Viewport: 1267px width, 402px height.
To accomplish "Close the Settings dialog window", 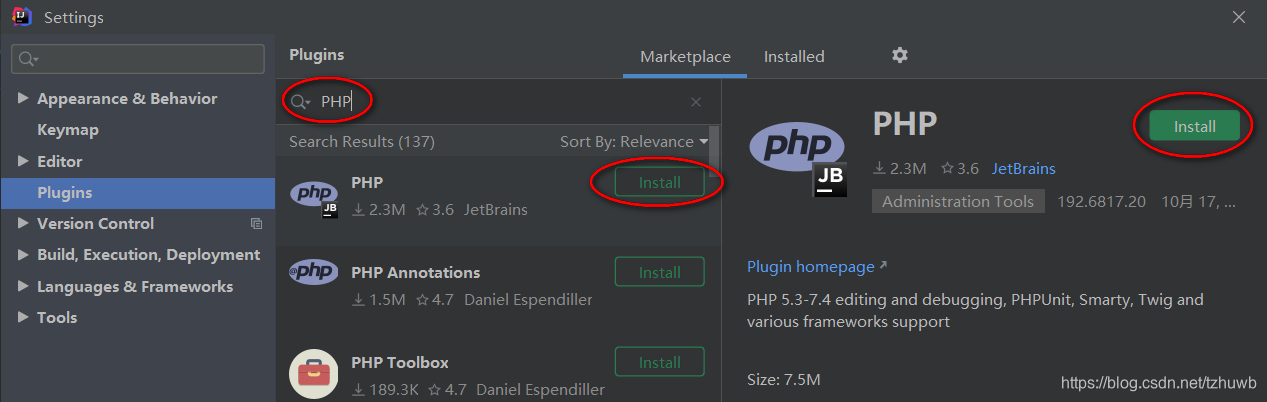I will click(x=1239, y=17).
